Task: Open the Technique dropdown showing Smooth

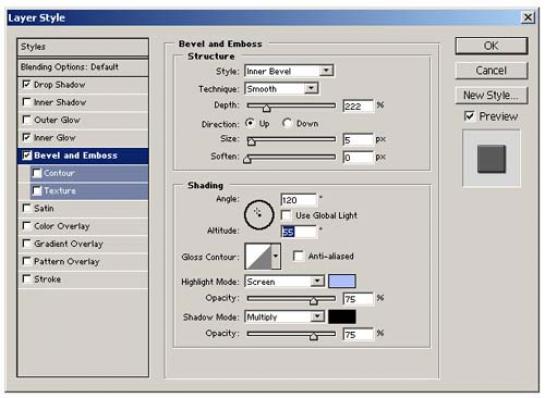Action: coord(281,89)
